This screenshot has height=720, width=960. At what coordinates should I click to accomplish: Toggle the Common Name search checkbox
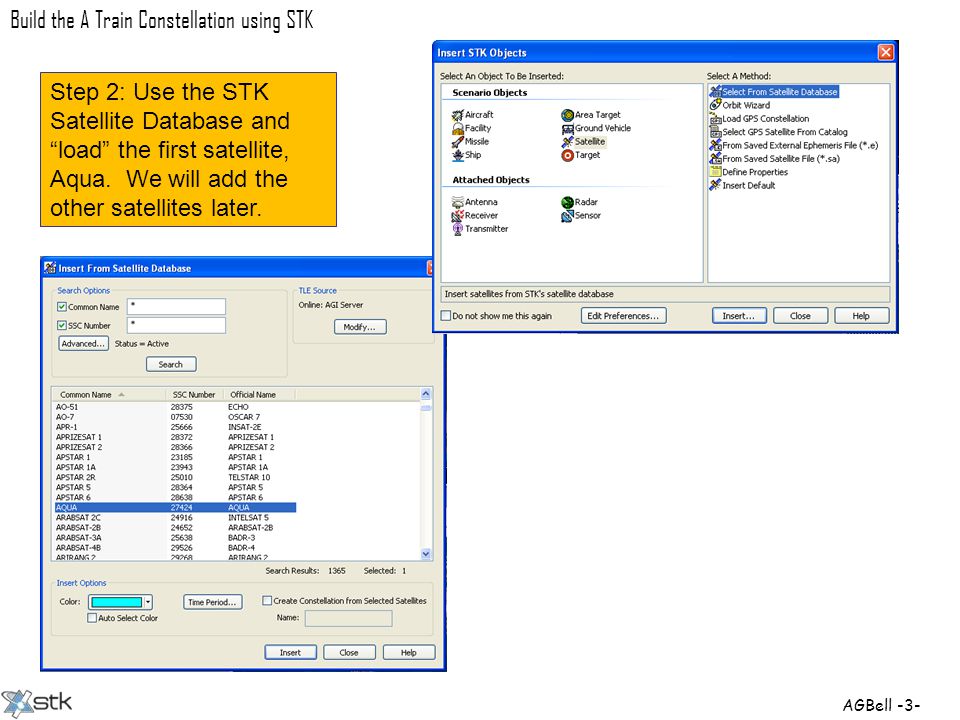tap(62, 307)
